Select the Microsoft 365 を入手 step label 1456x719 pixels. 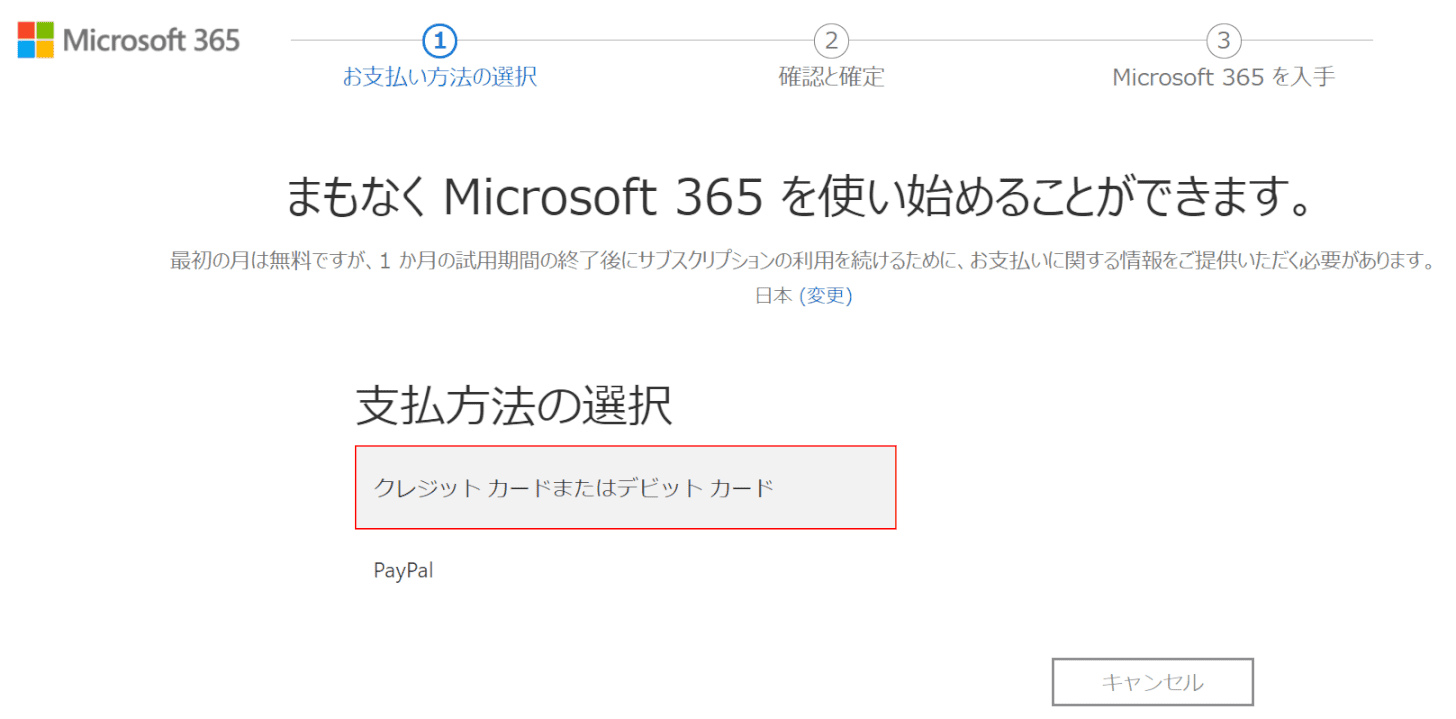pyautogui.click(x=1223, y=77)
